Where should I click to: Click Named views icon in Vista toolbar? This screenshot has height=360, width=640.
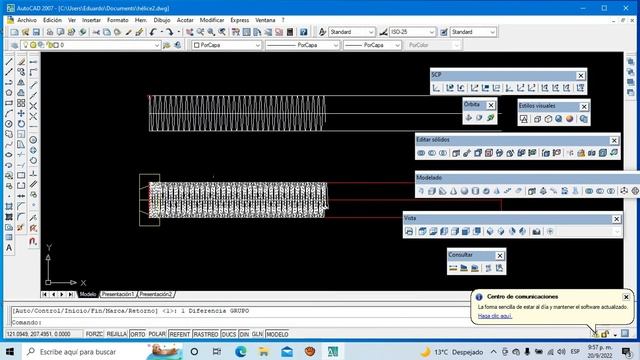click(x=409, y=231)
